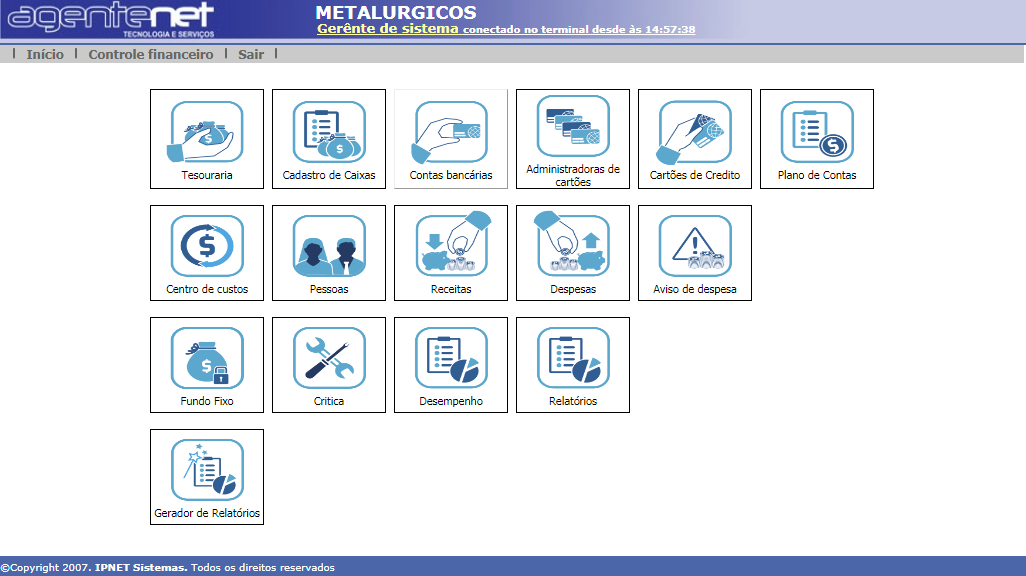Click the 'Cadastro de Caixas' label
The height and width of the screenshot is (576, 1026).
(329, 175)
